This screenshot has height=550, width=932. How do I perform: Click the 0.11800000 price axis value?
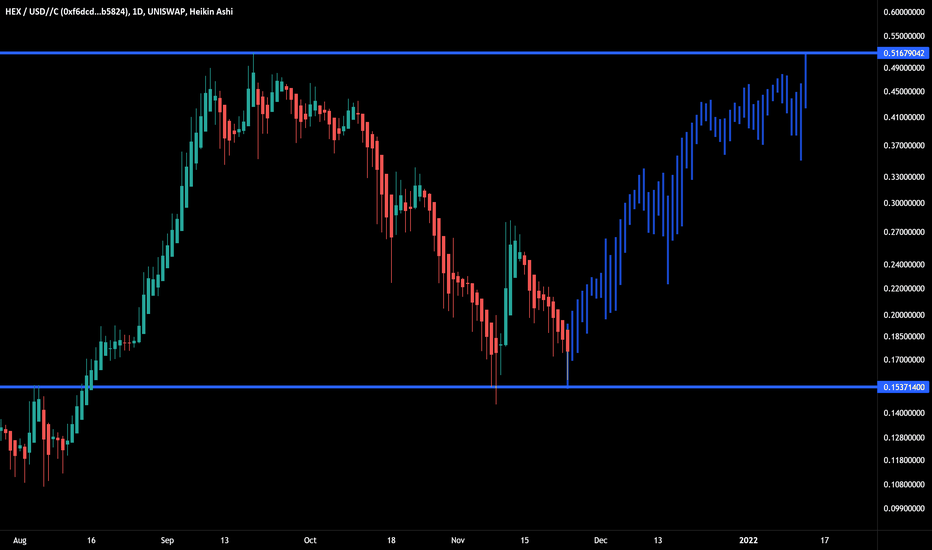(x=904, y=460)
